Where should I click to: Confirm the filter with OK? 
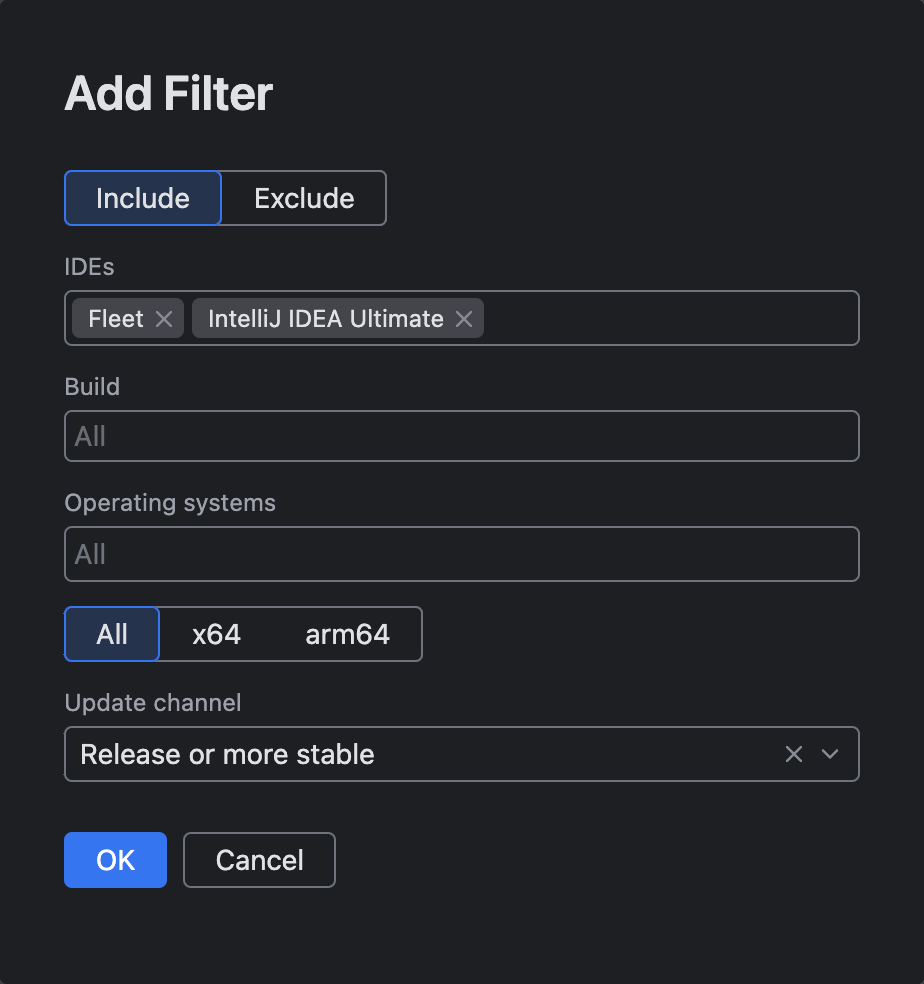pyautogui.click(x=115, y=860)
